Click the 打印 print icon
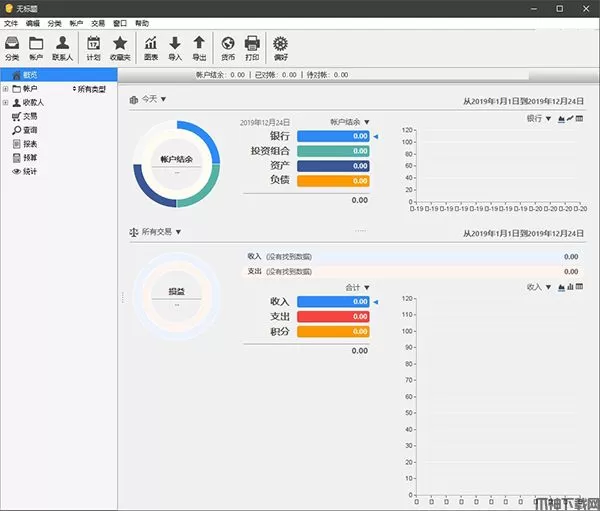Screen dimensions: 600x511 click(252, 48)
